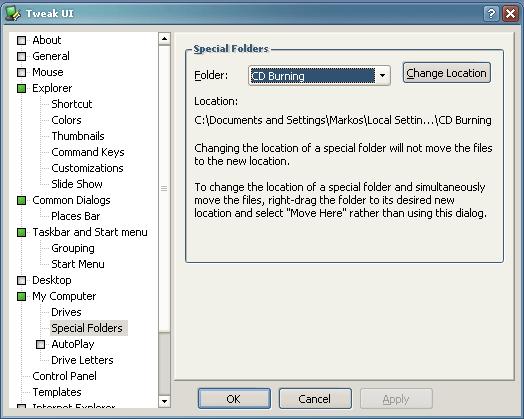The image size is (524, 419).
Task: Open the Customizations page
Action: pos(87,168)
